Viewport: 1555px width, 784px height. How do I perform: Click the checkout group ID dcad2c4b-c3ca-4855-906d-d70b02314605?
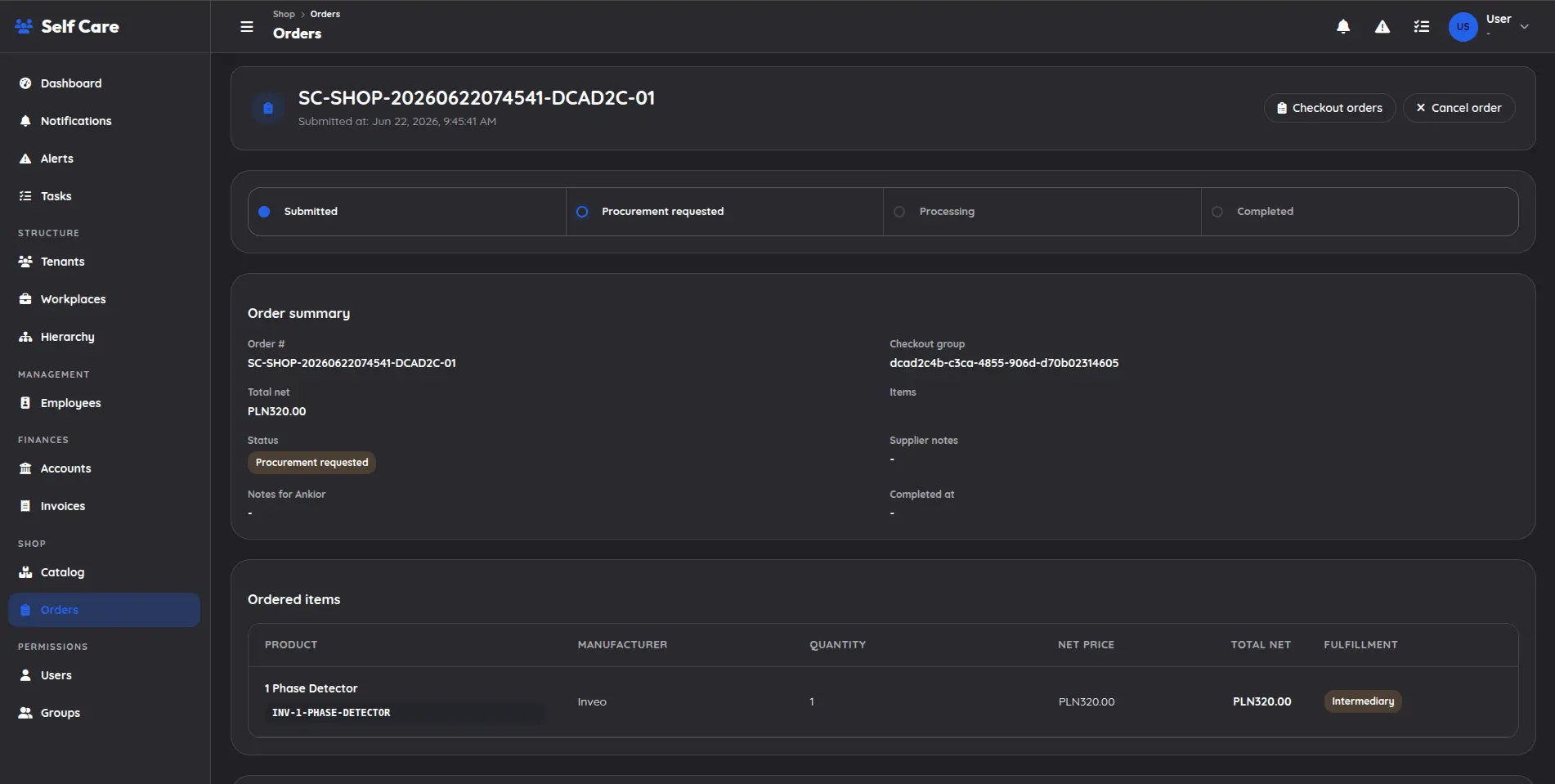pos(1004,363)
